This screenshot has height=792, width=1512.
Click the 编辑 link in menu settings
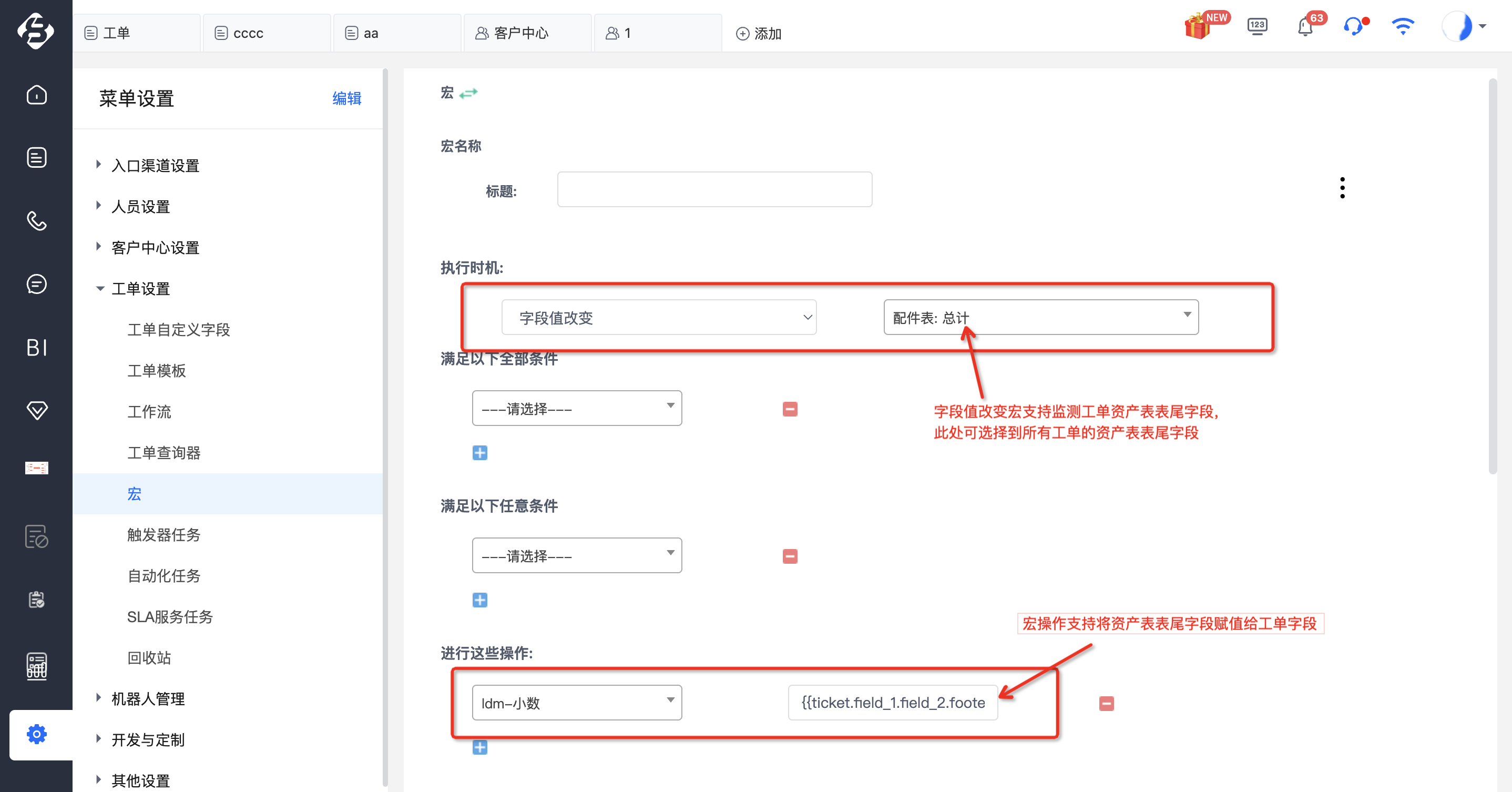click(x=346, y=98)
